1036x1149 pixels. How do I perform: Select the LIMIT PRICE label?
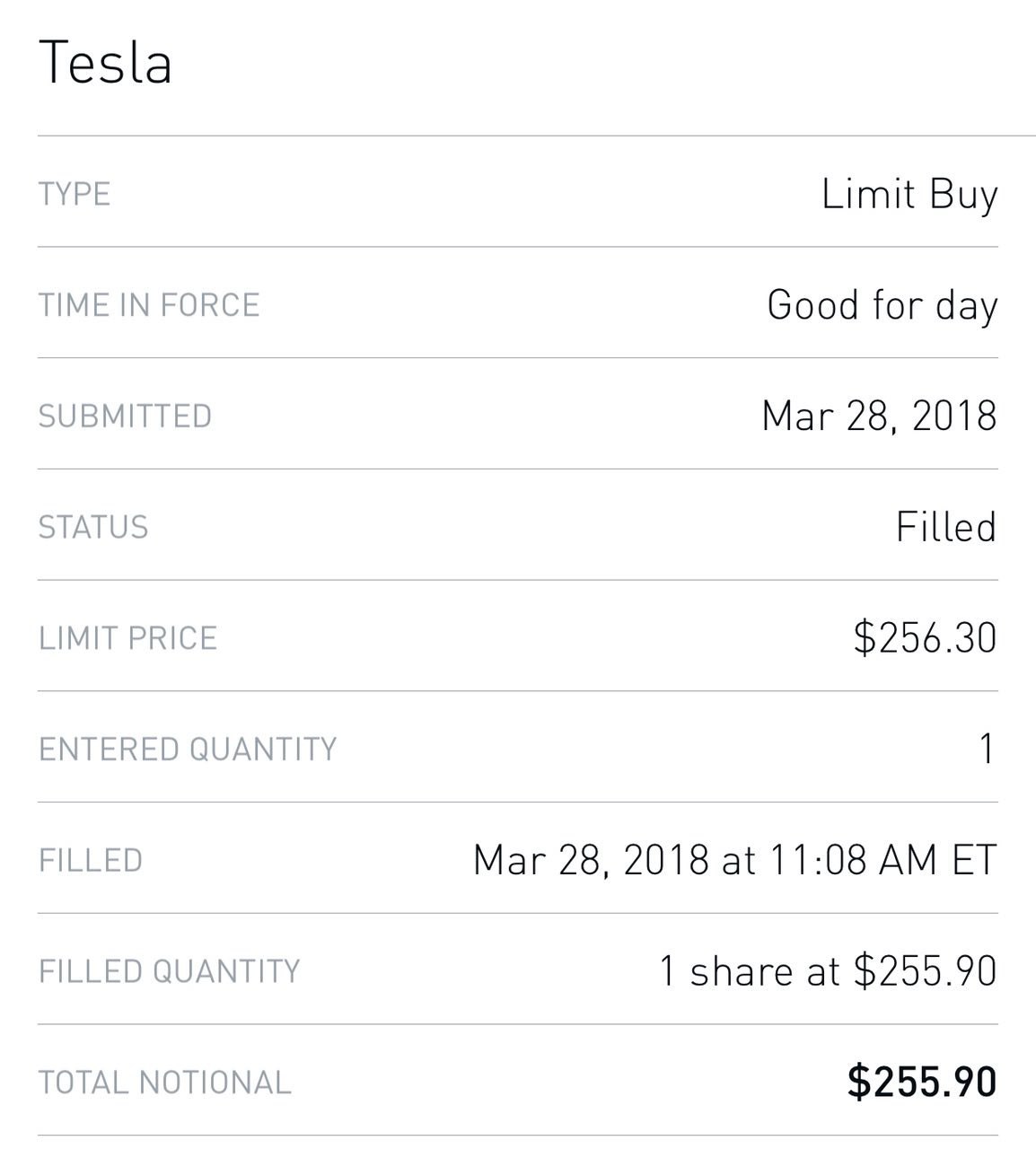pyautogui.click(x=127, y=638)
